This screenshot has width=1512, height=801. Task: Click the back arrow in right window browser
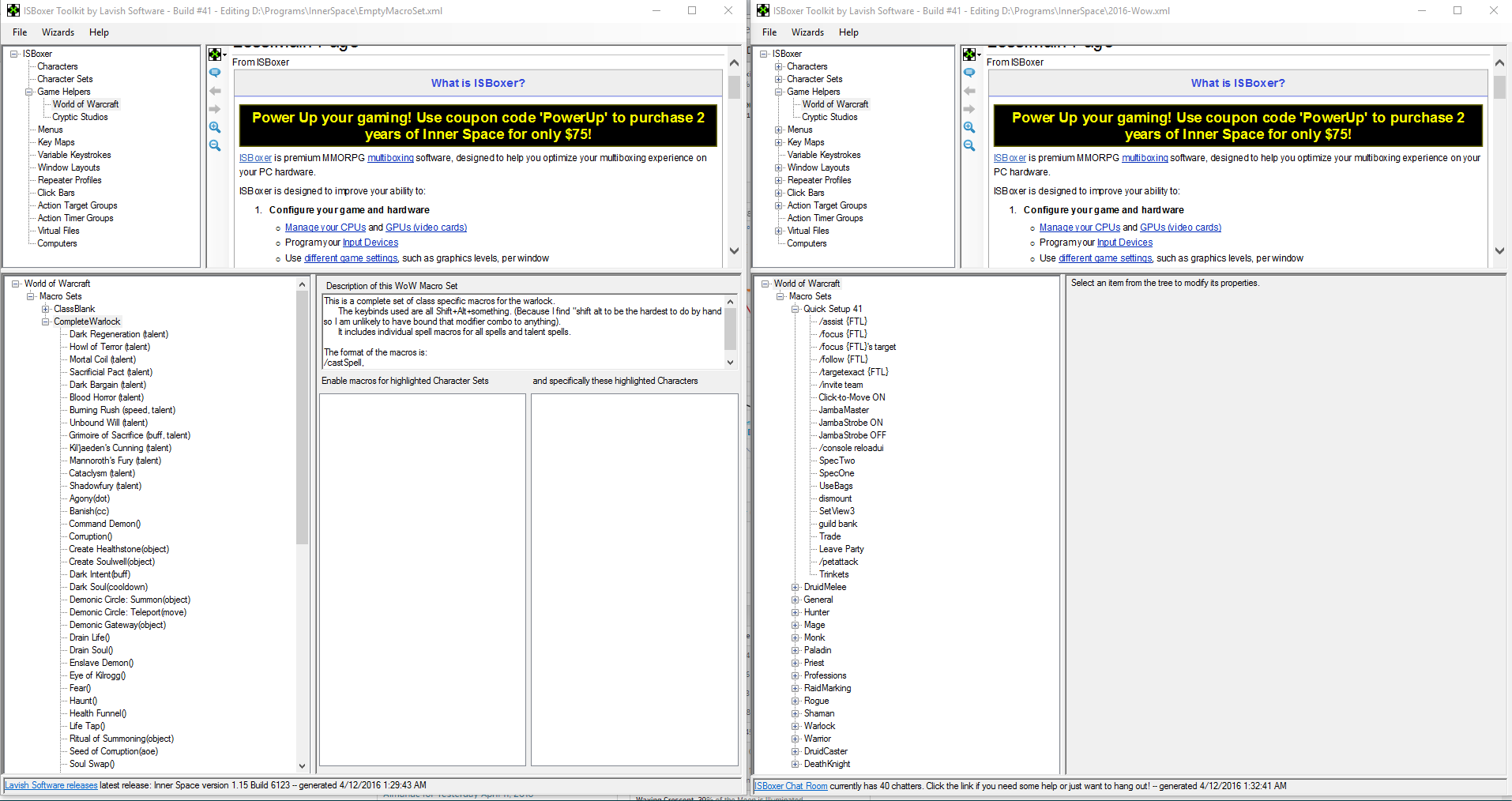coord(969,91)
